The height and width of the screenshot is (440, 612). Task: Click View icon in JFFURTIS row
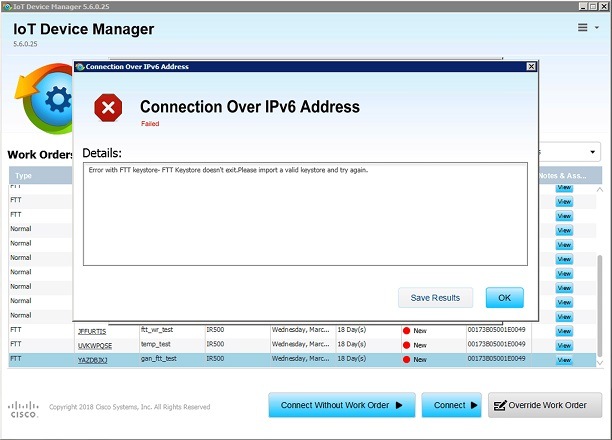tap(564, 331)
